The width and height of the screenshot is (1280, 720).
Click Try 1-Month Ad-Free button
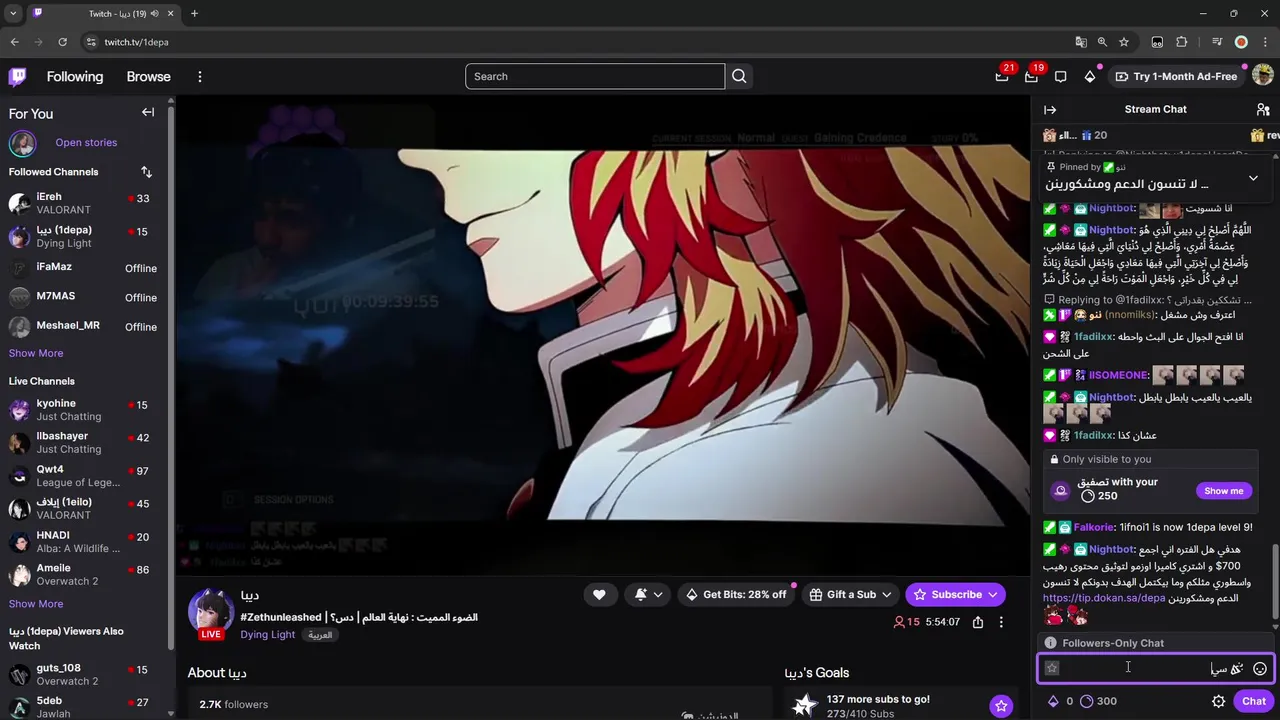[1176, 76]
